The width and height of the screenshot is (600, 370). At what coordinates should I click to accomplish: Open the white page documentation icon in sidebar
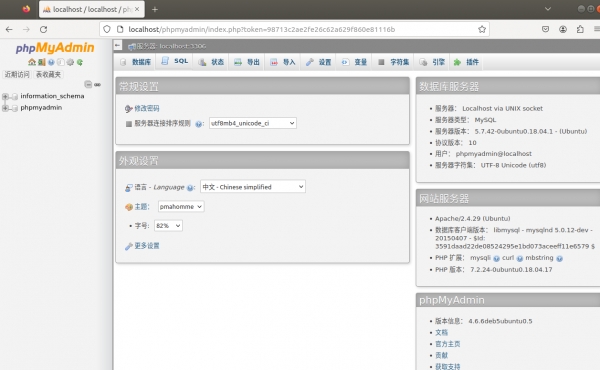(60, 62)
